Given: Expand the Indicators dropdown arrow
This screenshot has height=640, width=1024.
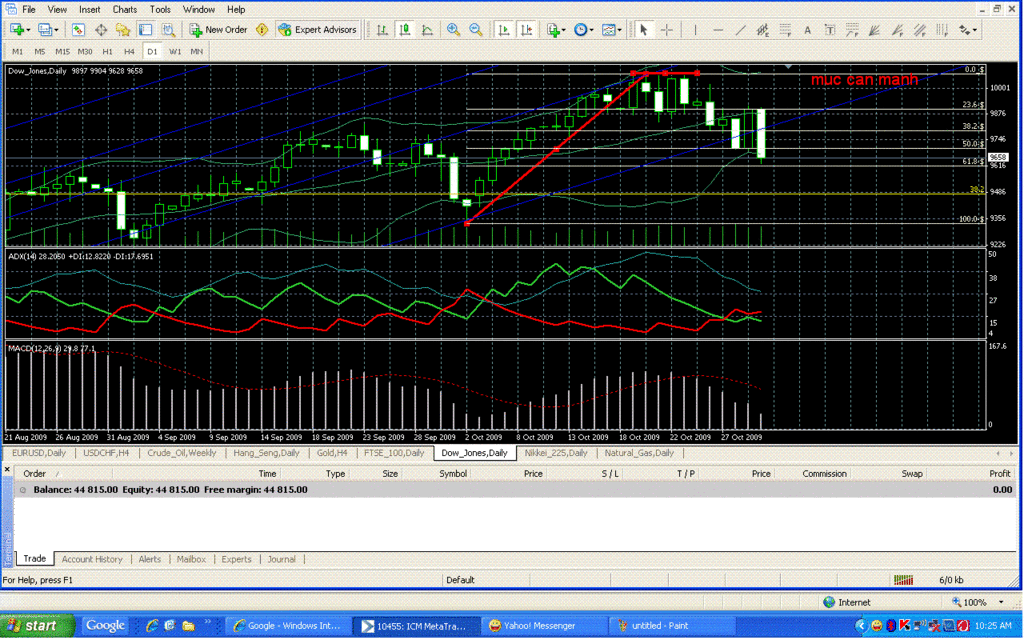Looking at the screenshot, I should coord(564,30).
